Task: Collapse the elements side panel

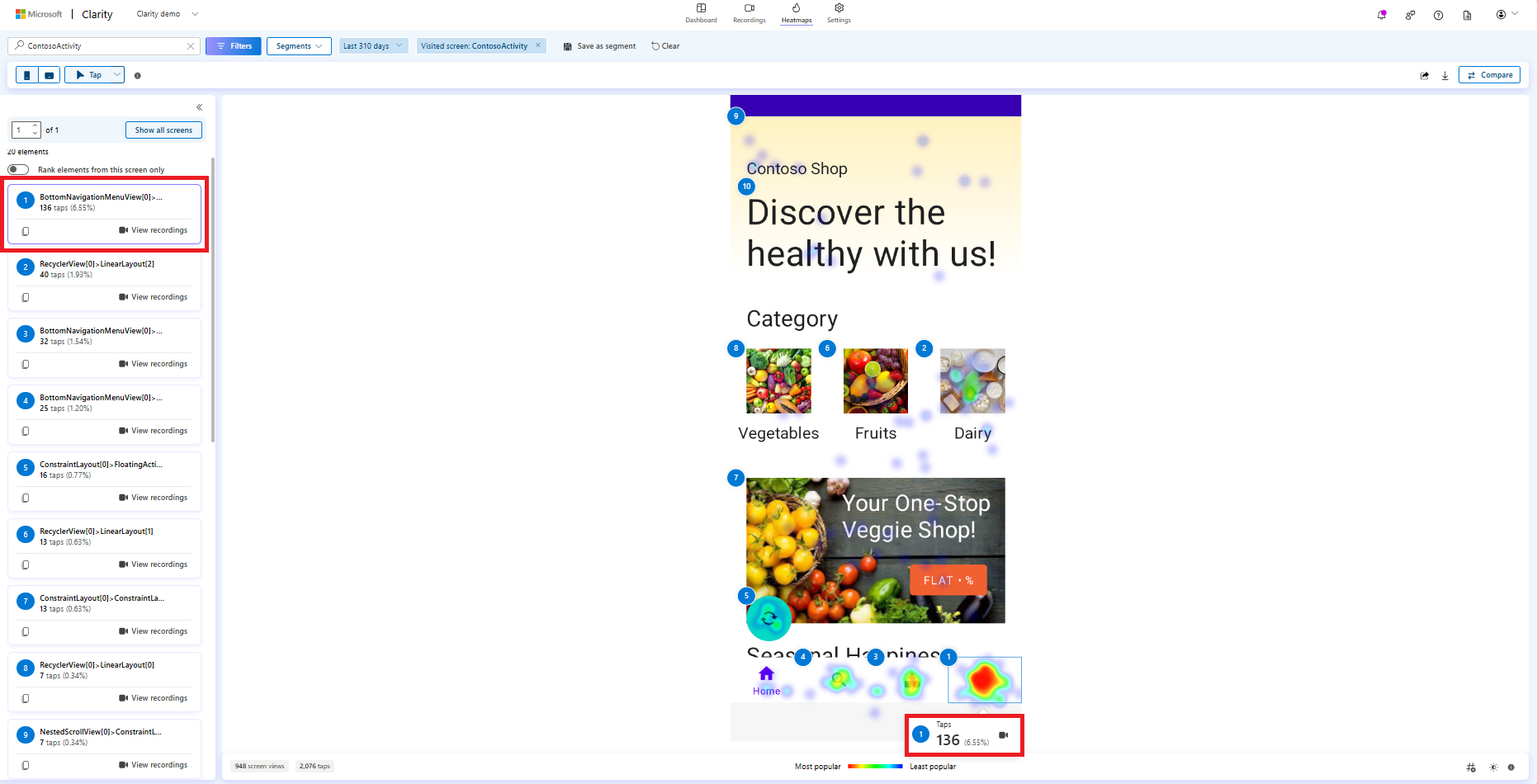Action: tap(199, 107)
